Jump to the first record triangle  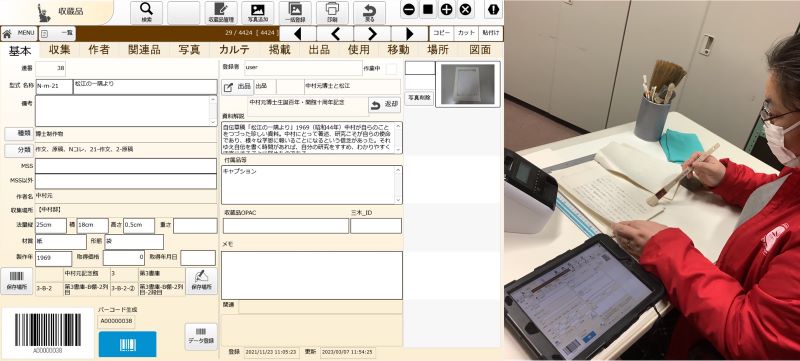(x=298, y=34)
